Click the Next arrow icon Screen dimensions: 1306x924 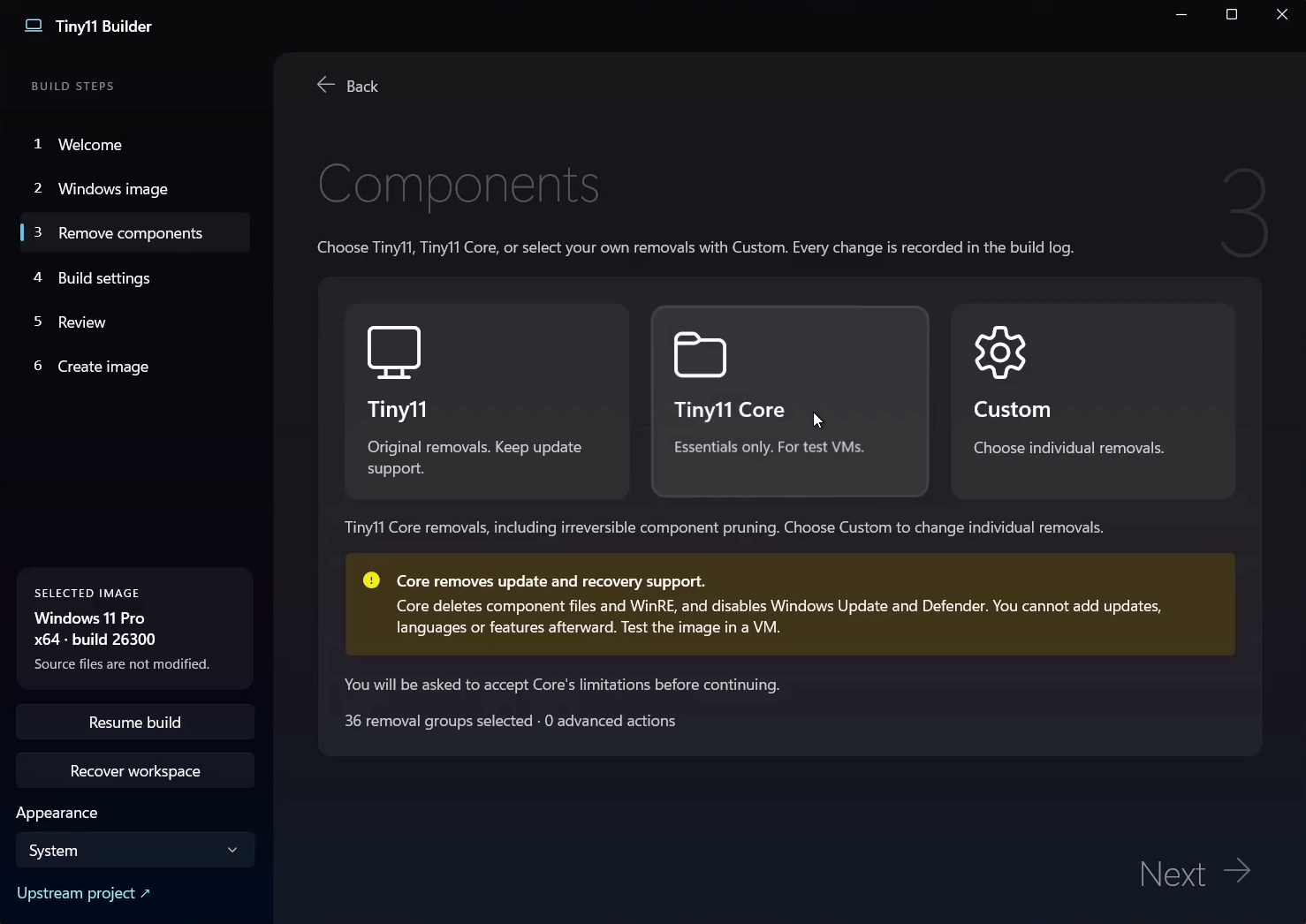pyautogui.click(x=1237, y=871)
